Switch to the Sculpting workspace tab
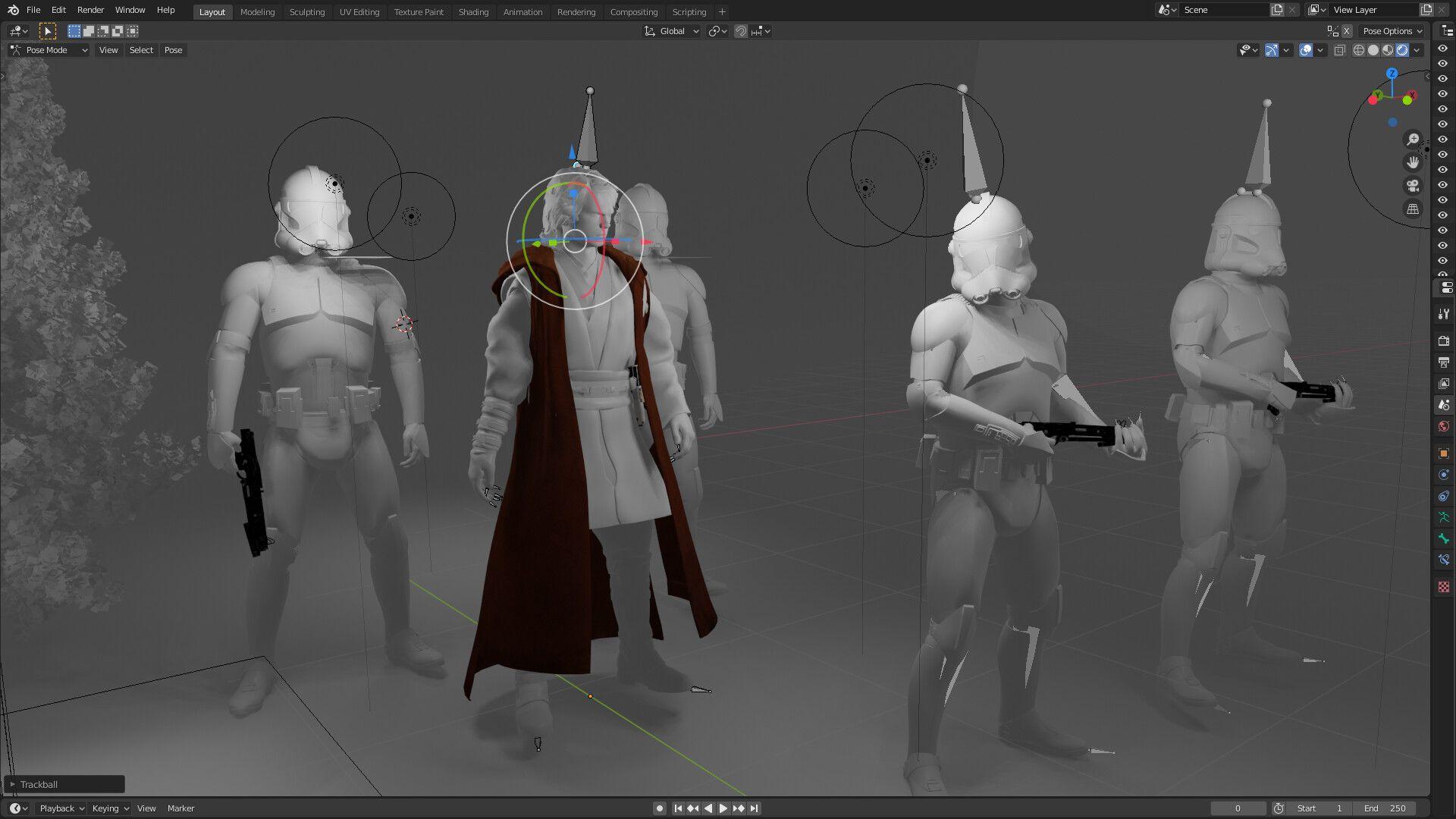This screenshot has height=819, width=1456. [x=306, y=12]
